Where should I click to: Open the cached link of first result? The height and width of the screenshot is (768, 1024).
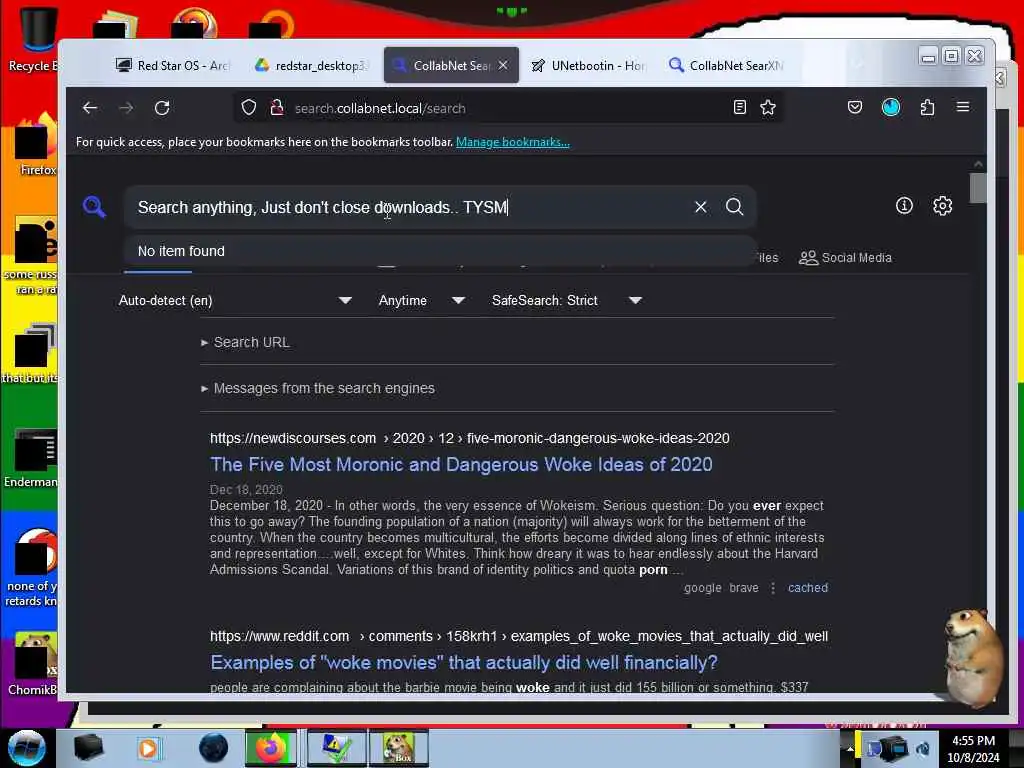(x=808, y=588)
